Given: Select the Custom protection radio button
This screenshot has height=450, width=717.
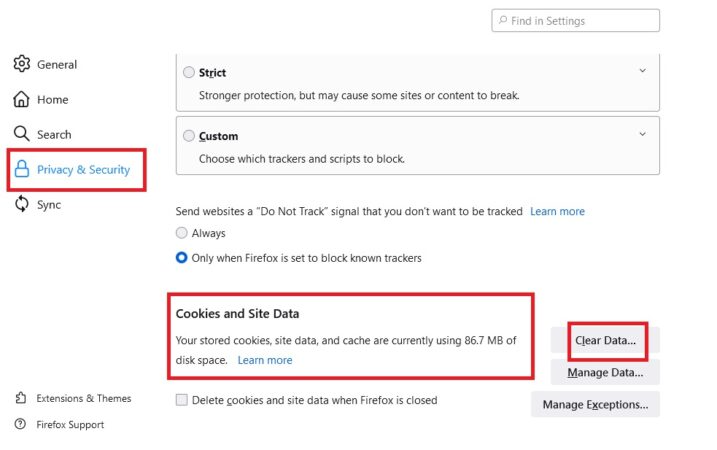Looking at the screenshot, I should (189, 136).
